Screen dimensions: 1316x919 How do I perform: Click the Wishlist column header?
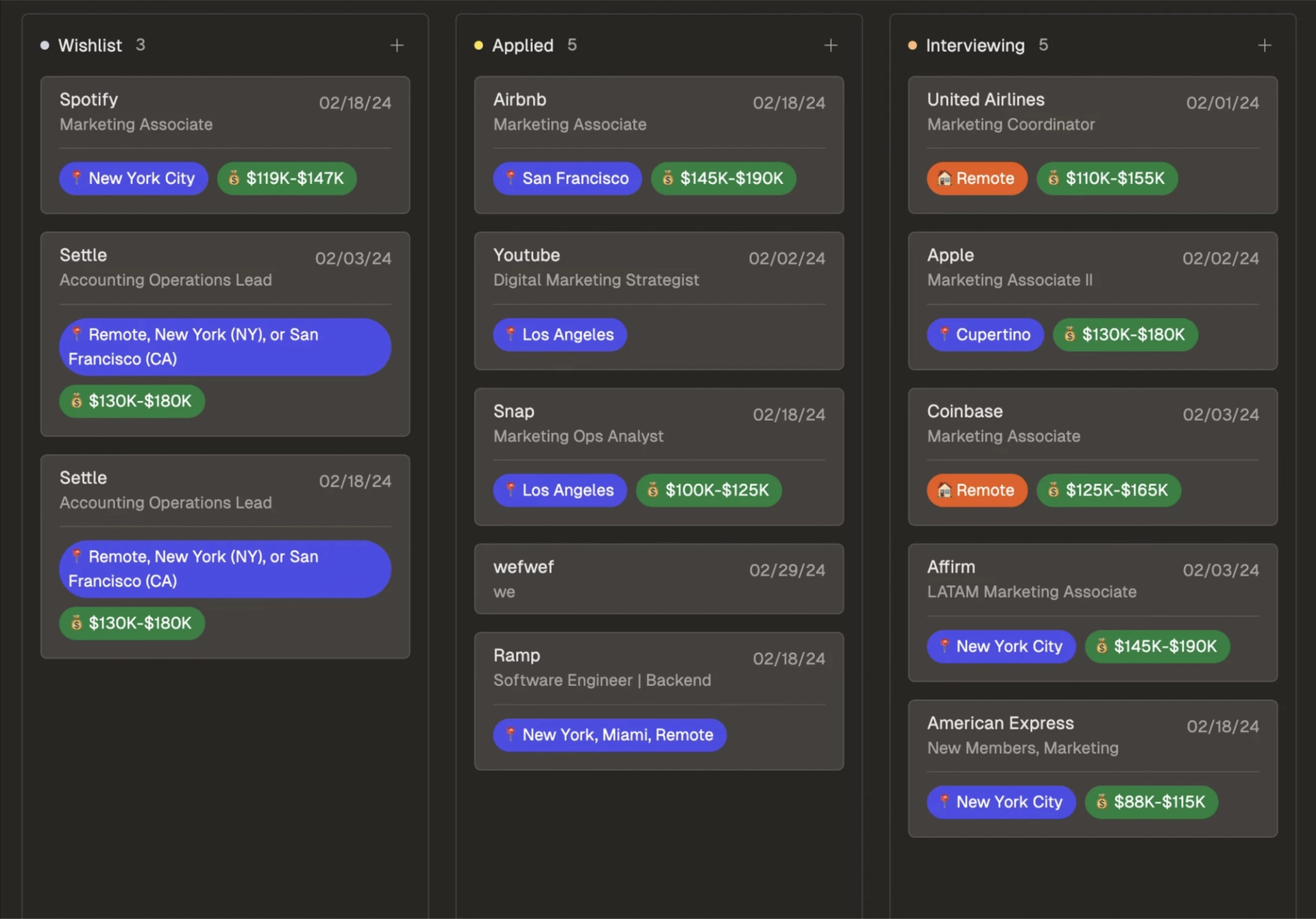point(90,45)
